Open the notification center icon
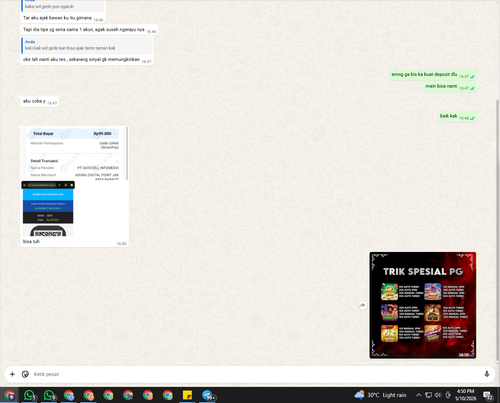Image resolution: width=500 pixels, height=403 pixels. coord(488,395)
